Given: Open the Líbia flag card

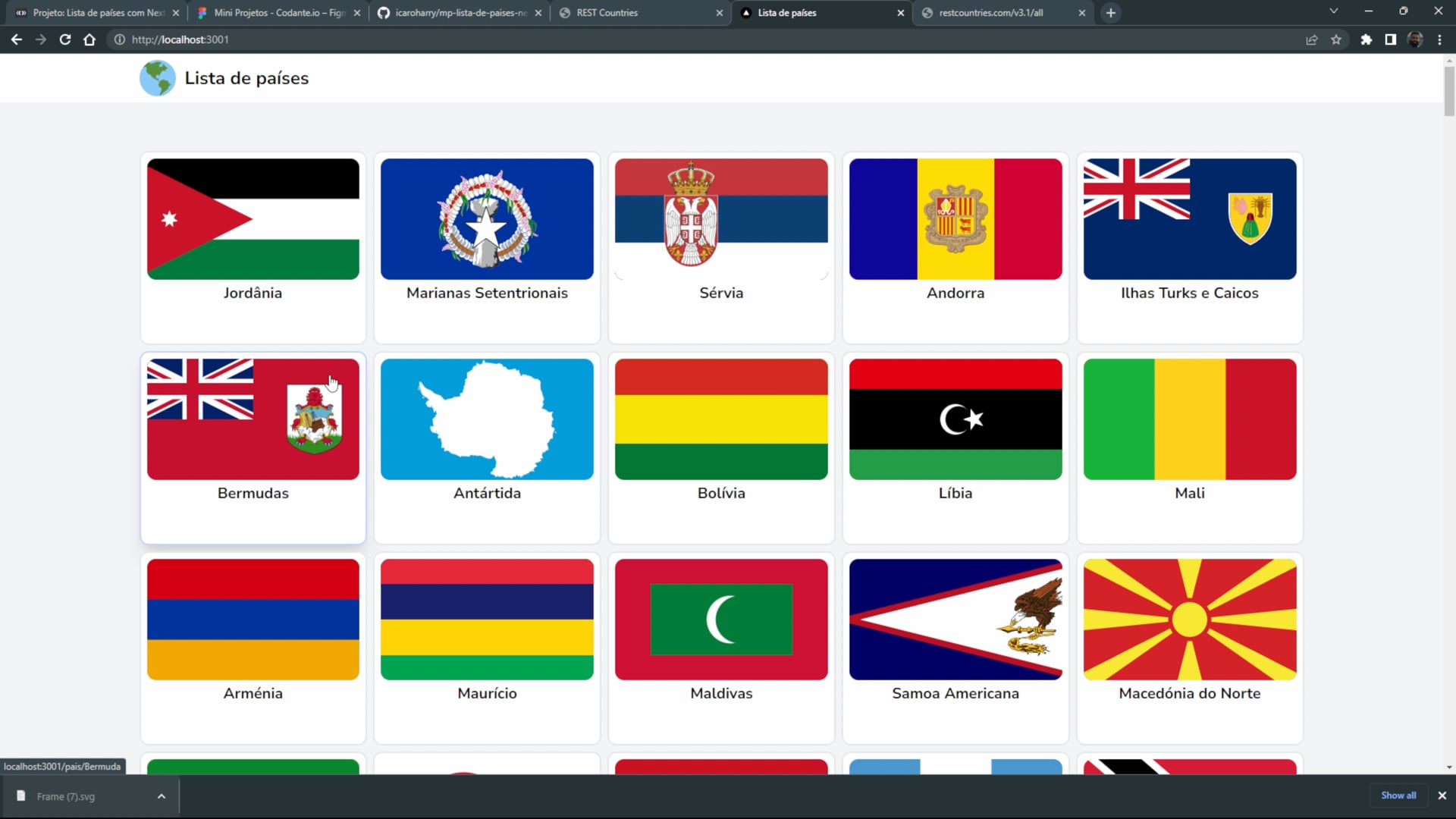Looking at the screenshot, I should tap(955, 448).
